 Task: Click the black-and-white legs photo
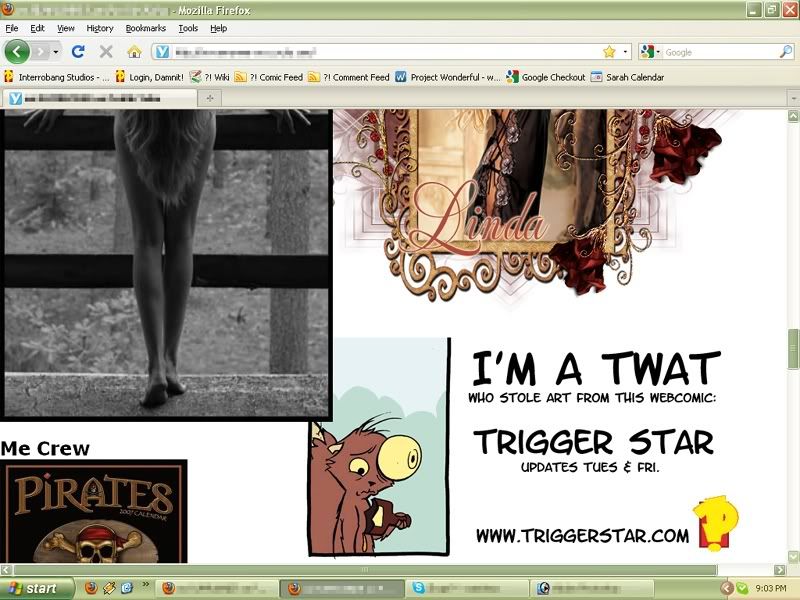point(166,264)
